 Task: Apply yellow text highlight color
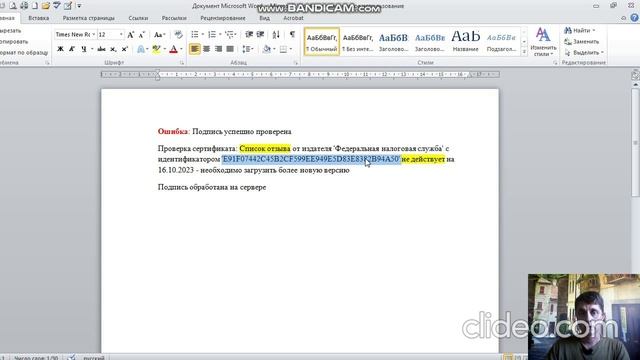click(156, 49)
